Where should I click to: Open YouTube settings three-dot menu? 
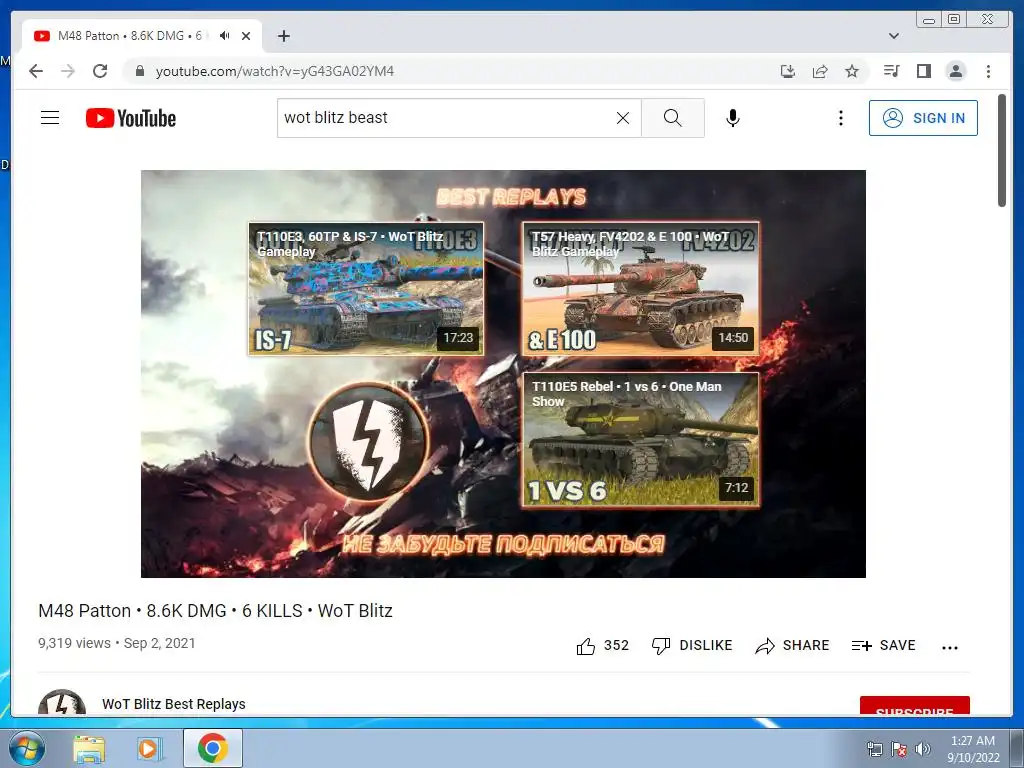point(840,118)
